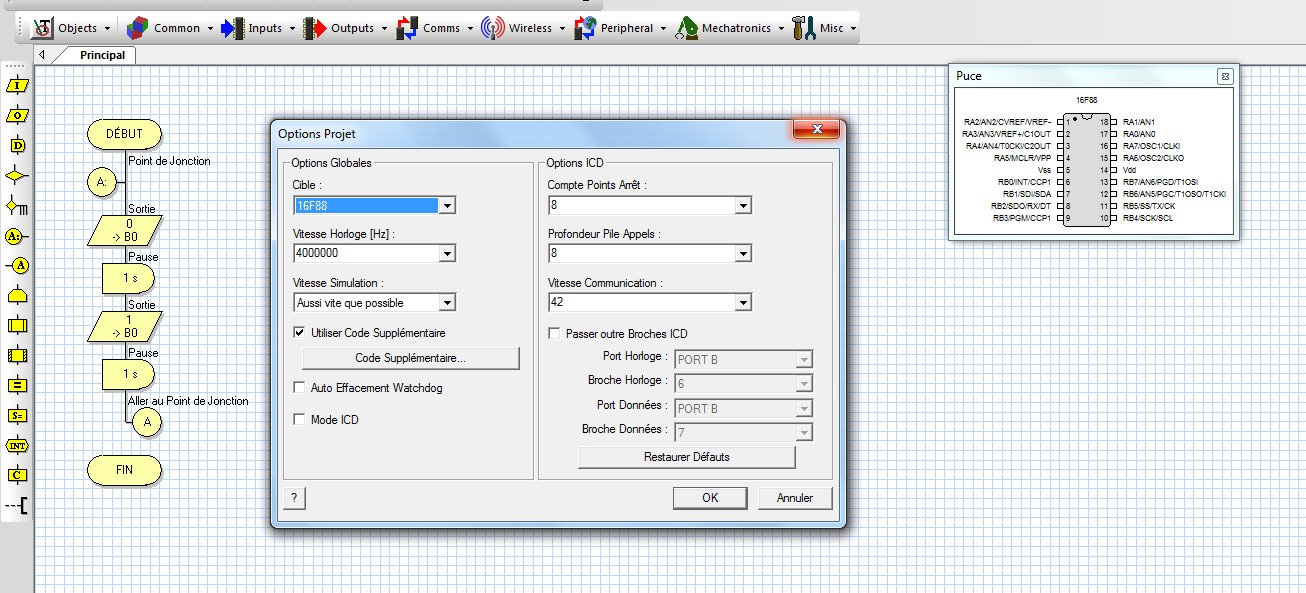Select the goto connection point icon
Viewport: 1306px width, 593px height.
pyautogui.click(x=18, y=266)
